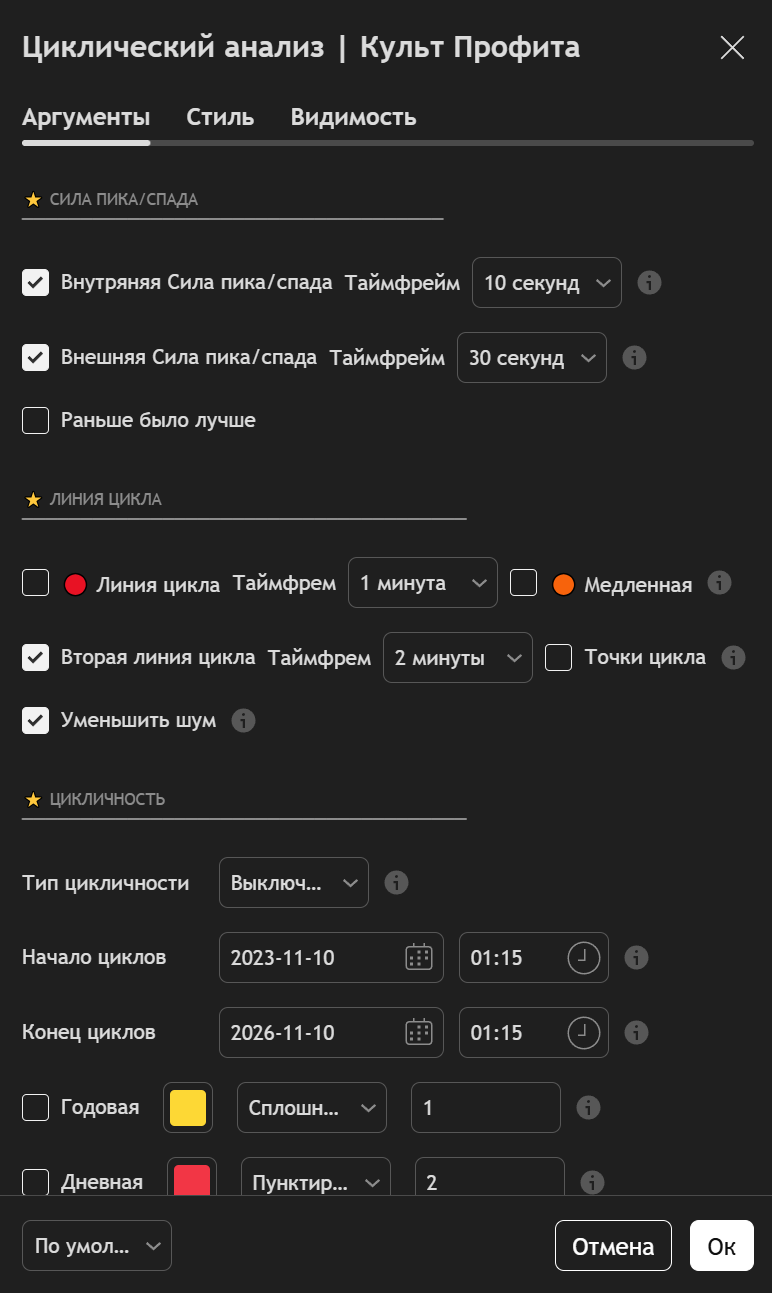772x1293 pixels.
Task: Click the yellow Годовая color swatch
Action: pos(188,1107)
